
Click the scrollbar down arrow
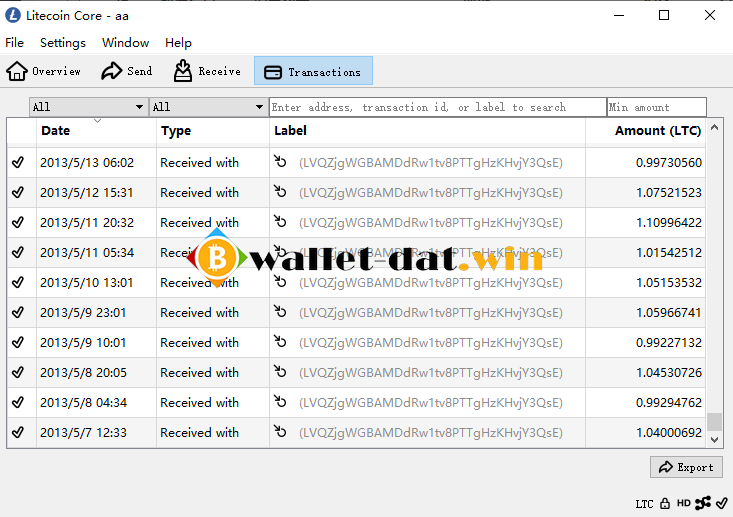tap(714, 439)
